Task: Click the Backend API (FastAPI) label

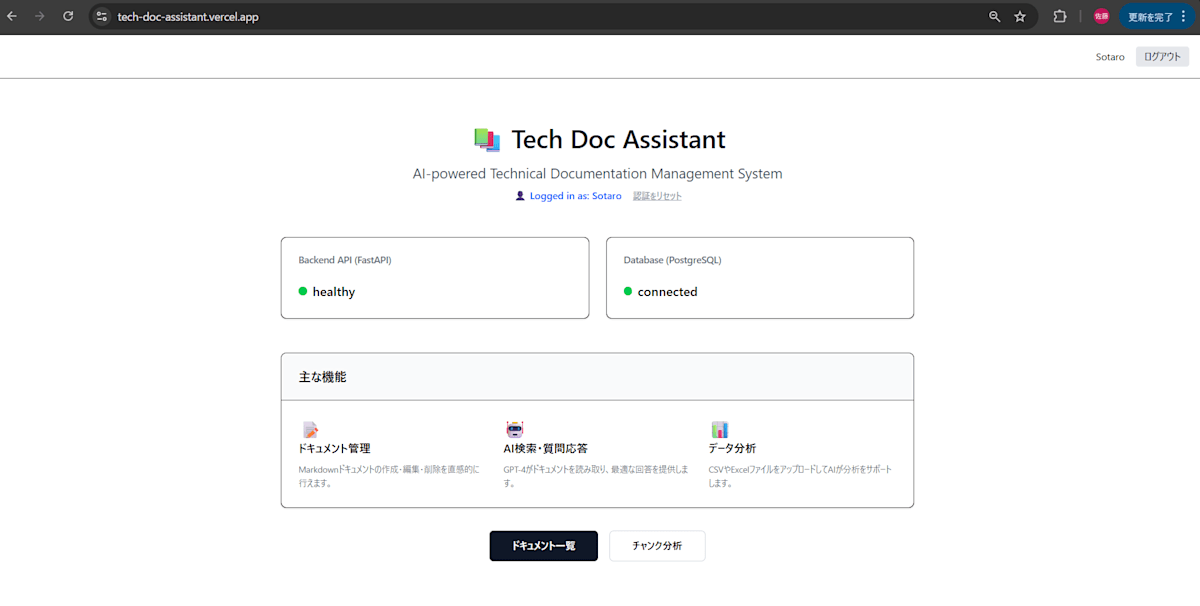Action: point(345,260)
